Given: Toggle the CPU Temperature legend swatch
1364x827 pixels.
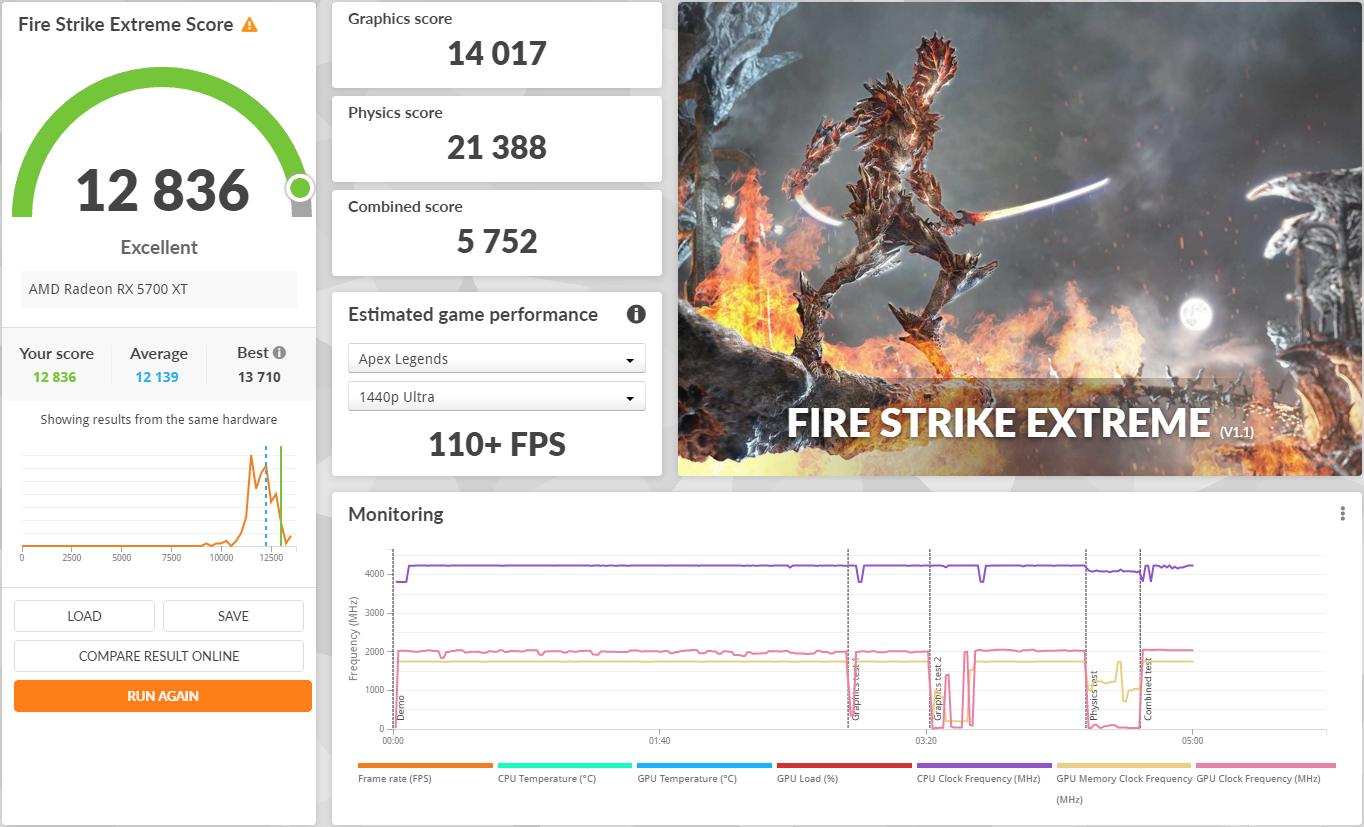Looking at the screenshot, I should [565, 765].
